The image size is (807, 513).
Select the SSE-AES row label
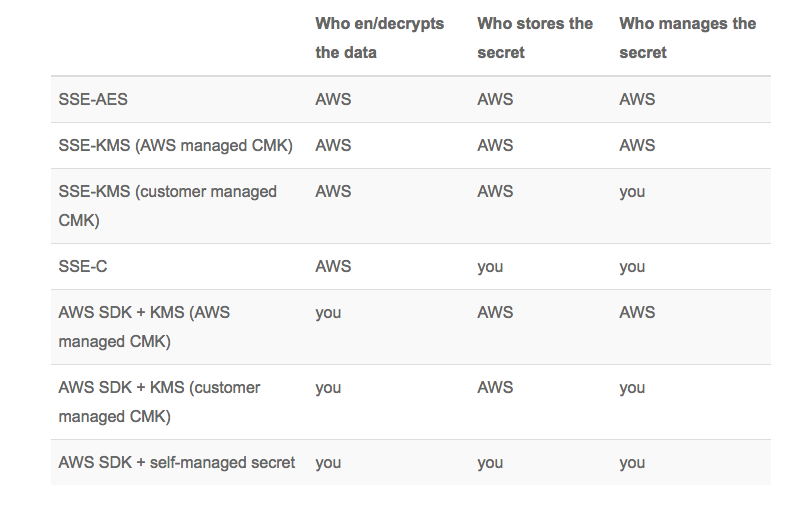tap(93, 99)
